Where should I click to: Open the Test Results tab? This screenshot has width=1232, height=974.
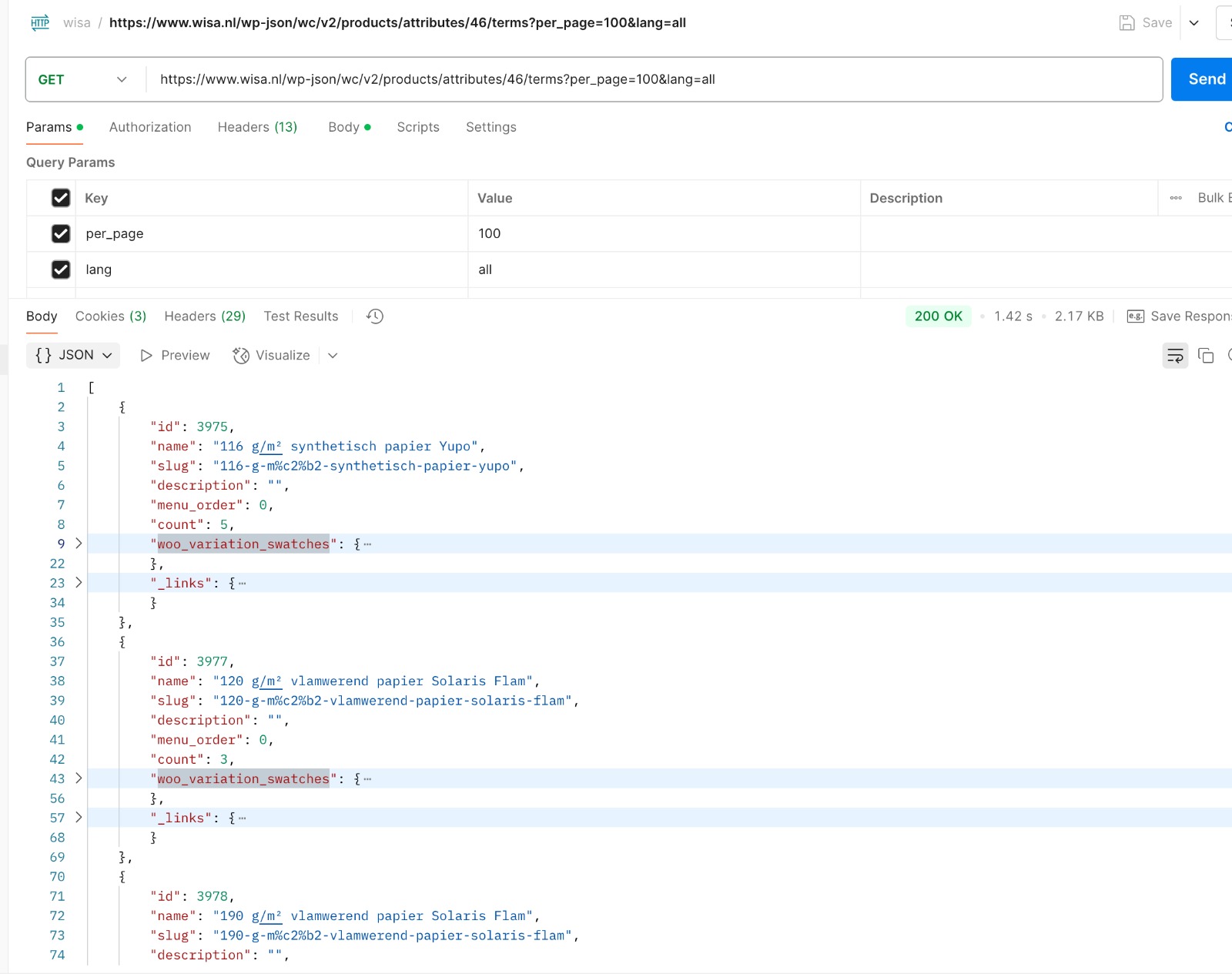point(301,316)
